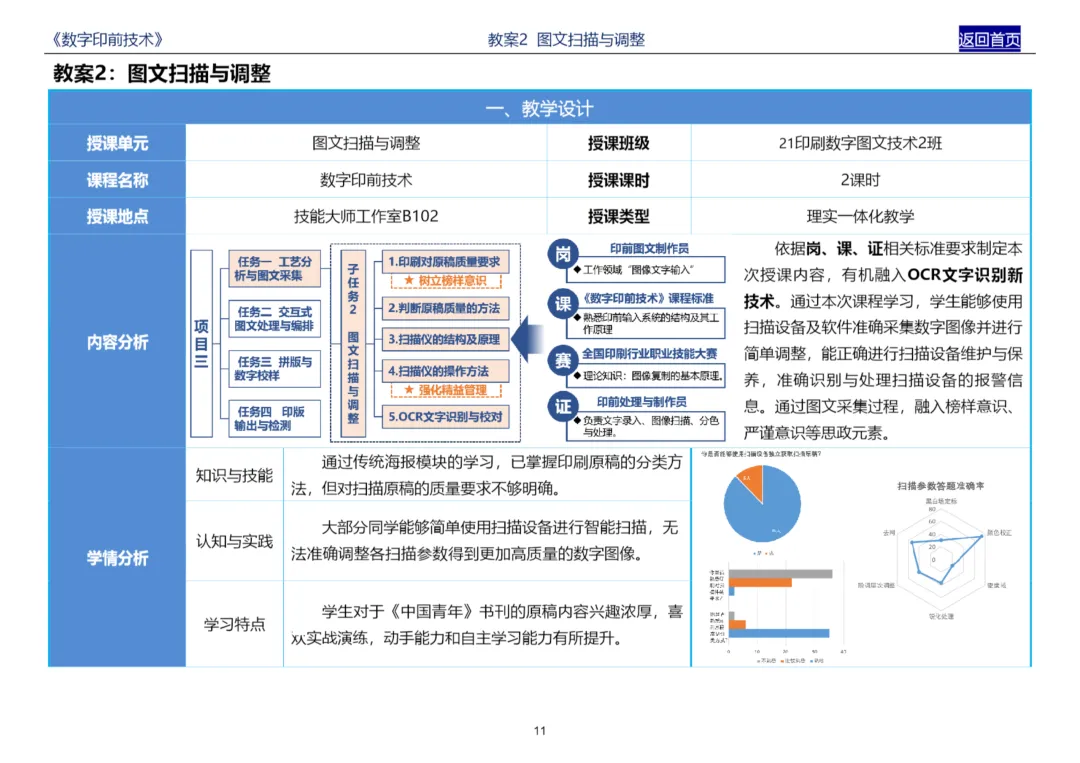The height and width of the screenshot is (763, 1080).
Task: Click the 理实一体化教学 cell
Action: pos(860,216)
